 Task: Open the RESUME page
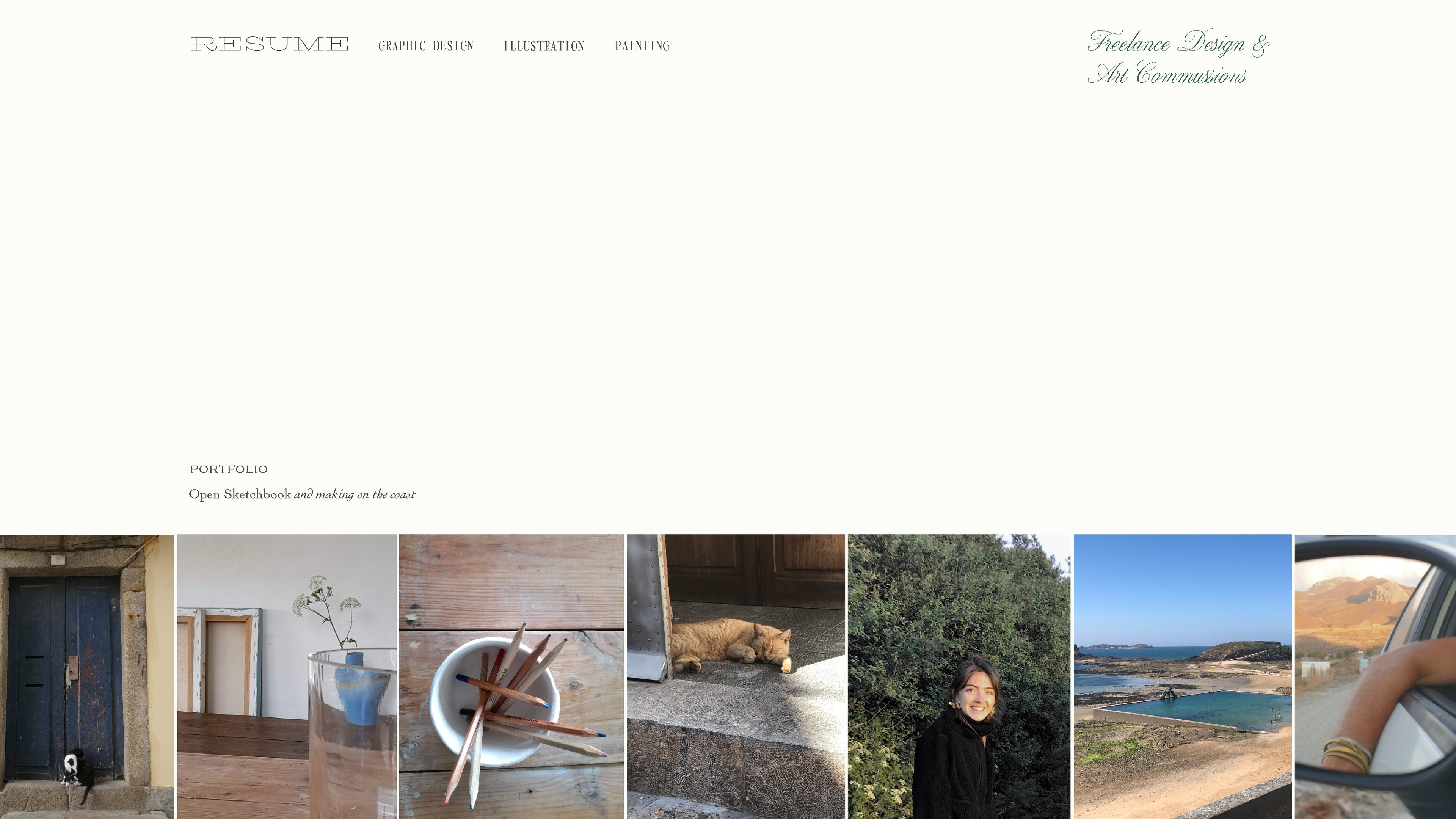point(270,44)
